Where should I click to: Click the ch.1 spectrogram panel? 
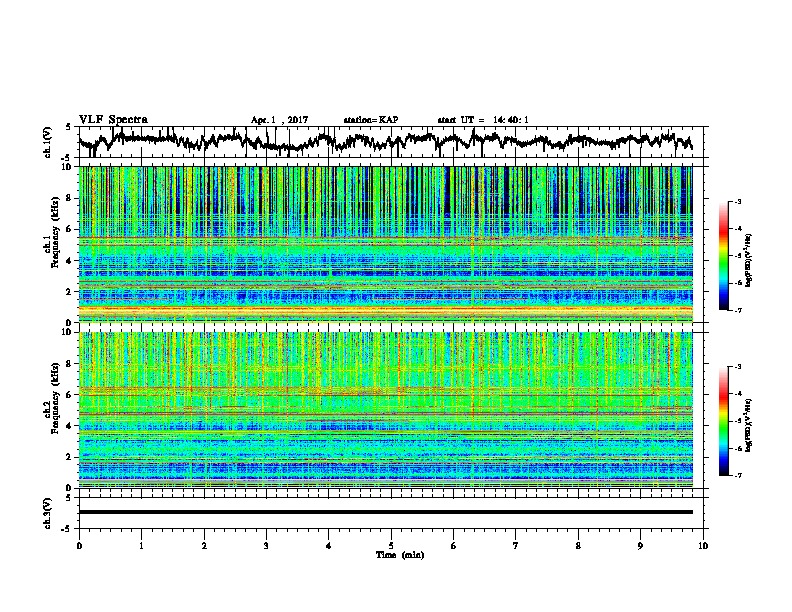[385, 244]
